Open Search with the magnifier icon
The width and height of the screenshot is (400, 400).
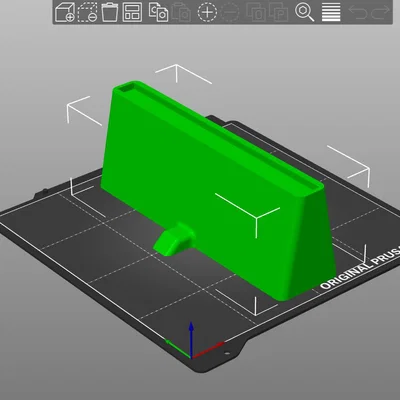[304, 12]
